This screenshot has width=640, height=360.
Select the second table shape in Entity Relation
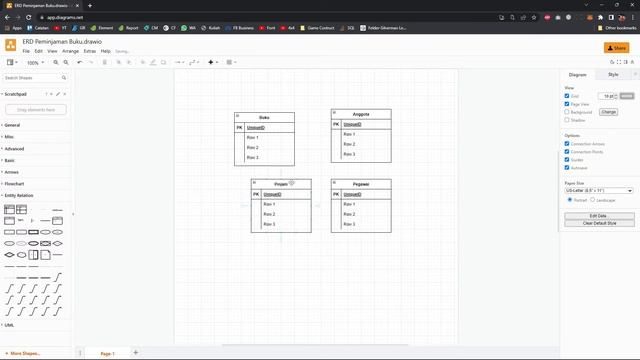pos(22,209)
